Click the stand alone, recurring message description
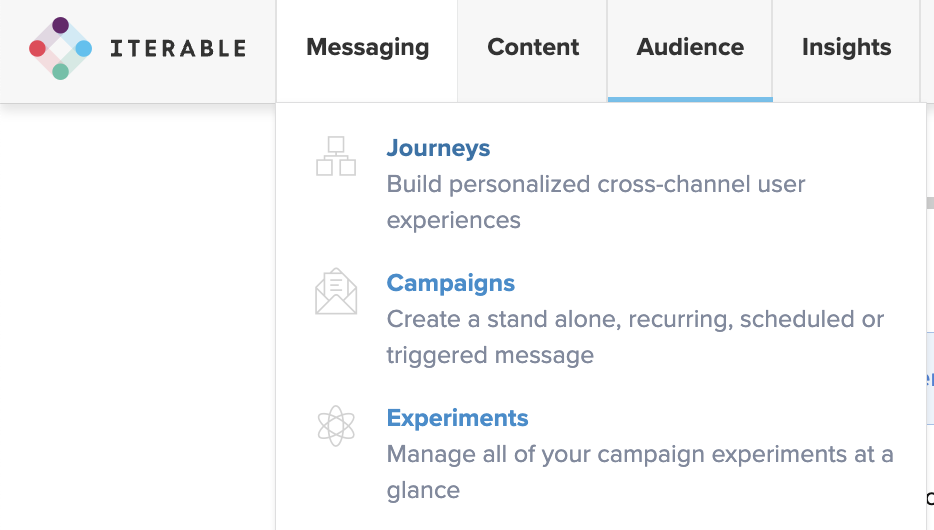This screenshot has height=530, width=934. 635,337
